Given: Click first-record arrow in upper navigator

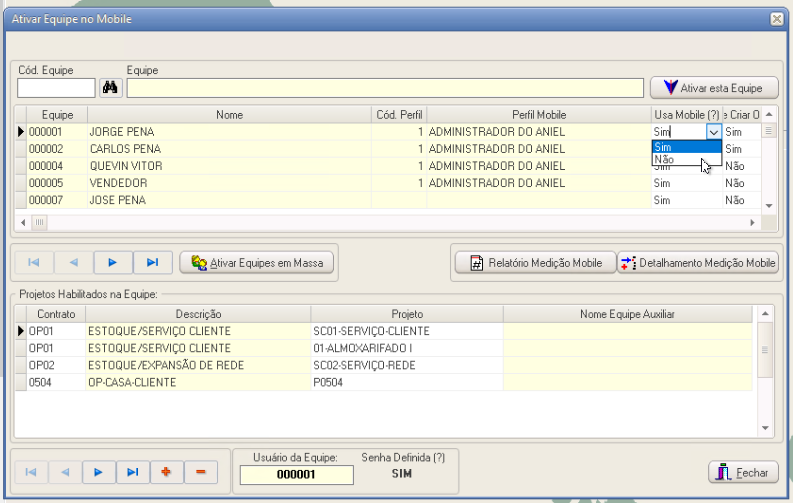Looking at the screenshot, I should tap(34, 262).
